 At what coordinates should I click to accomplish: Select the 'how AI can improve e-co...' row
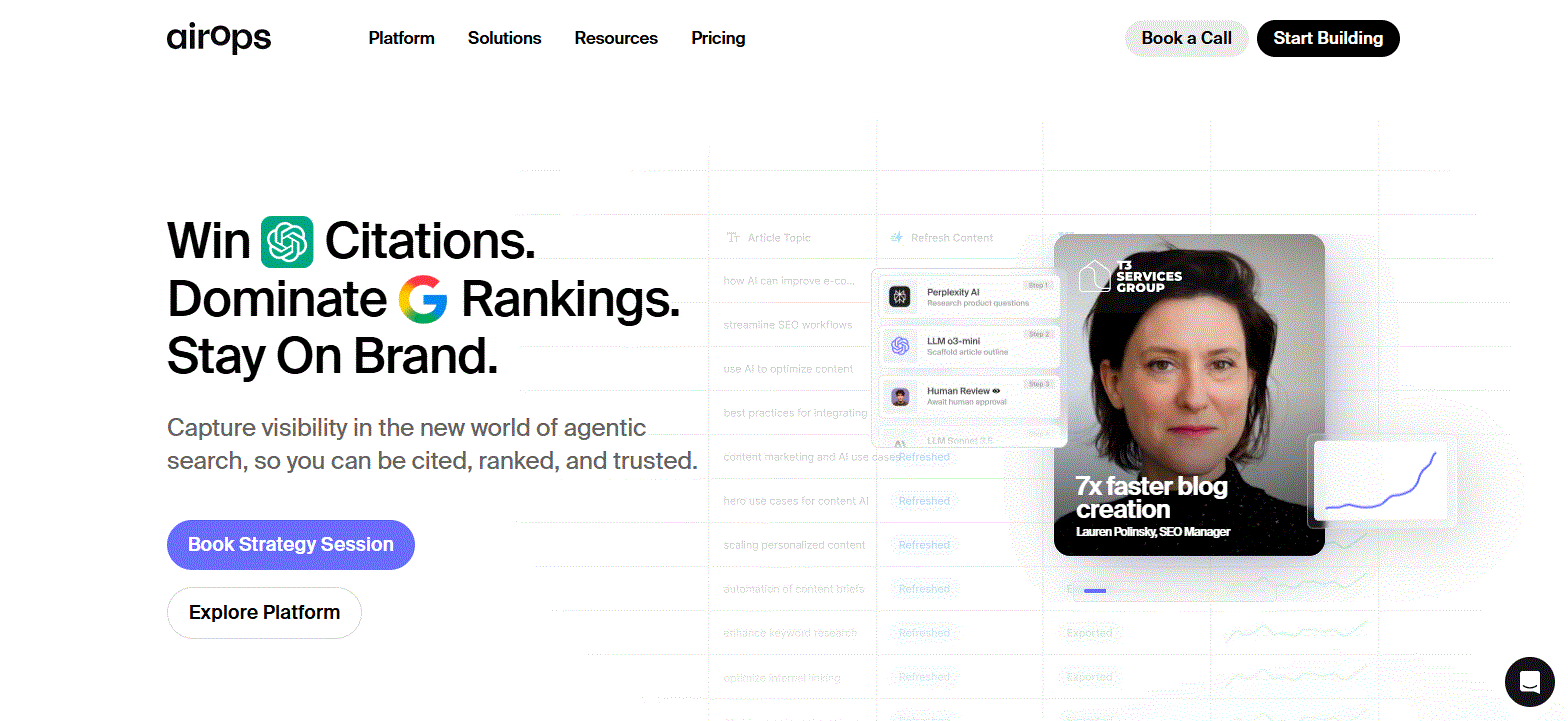point(789,281)
